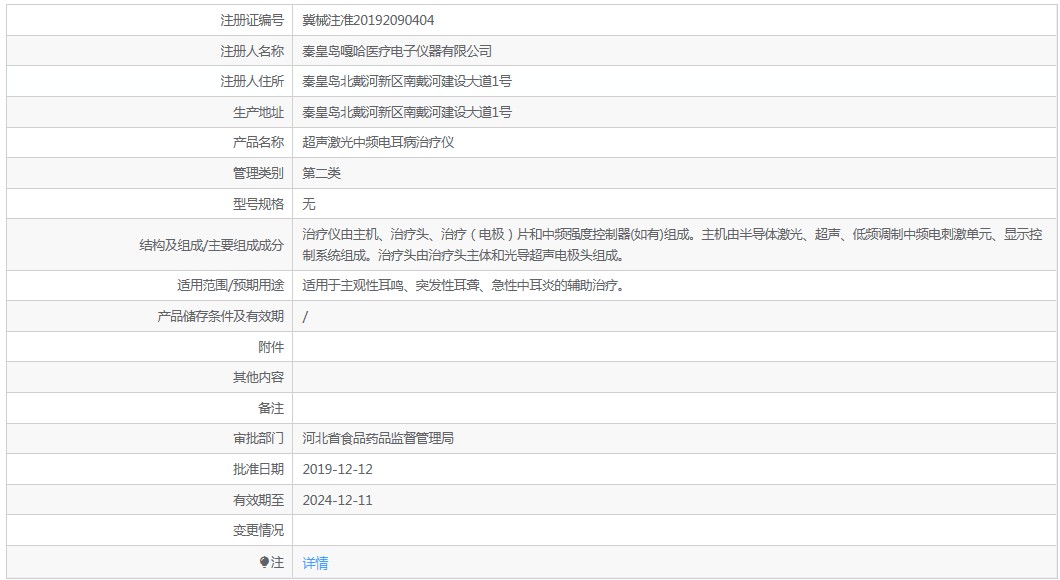The width and height of the screenshot is (1060, 580).
Task: Select registration number 冀械注准20192090404
Action: click(x=368, y=20)
